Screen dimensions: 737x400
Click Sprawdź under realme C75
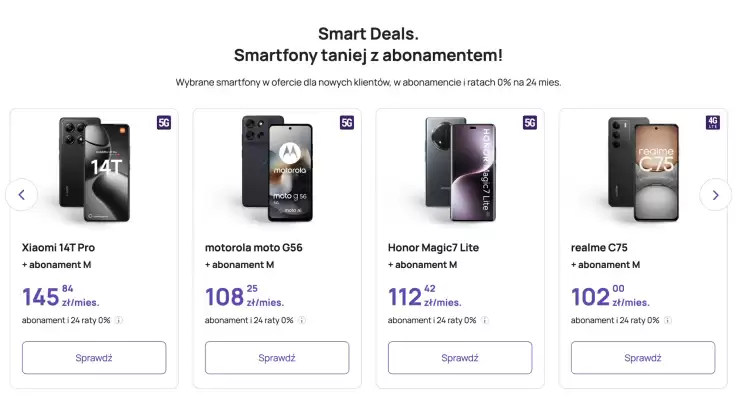pyautogui.click(x=643, y=357)
